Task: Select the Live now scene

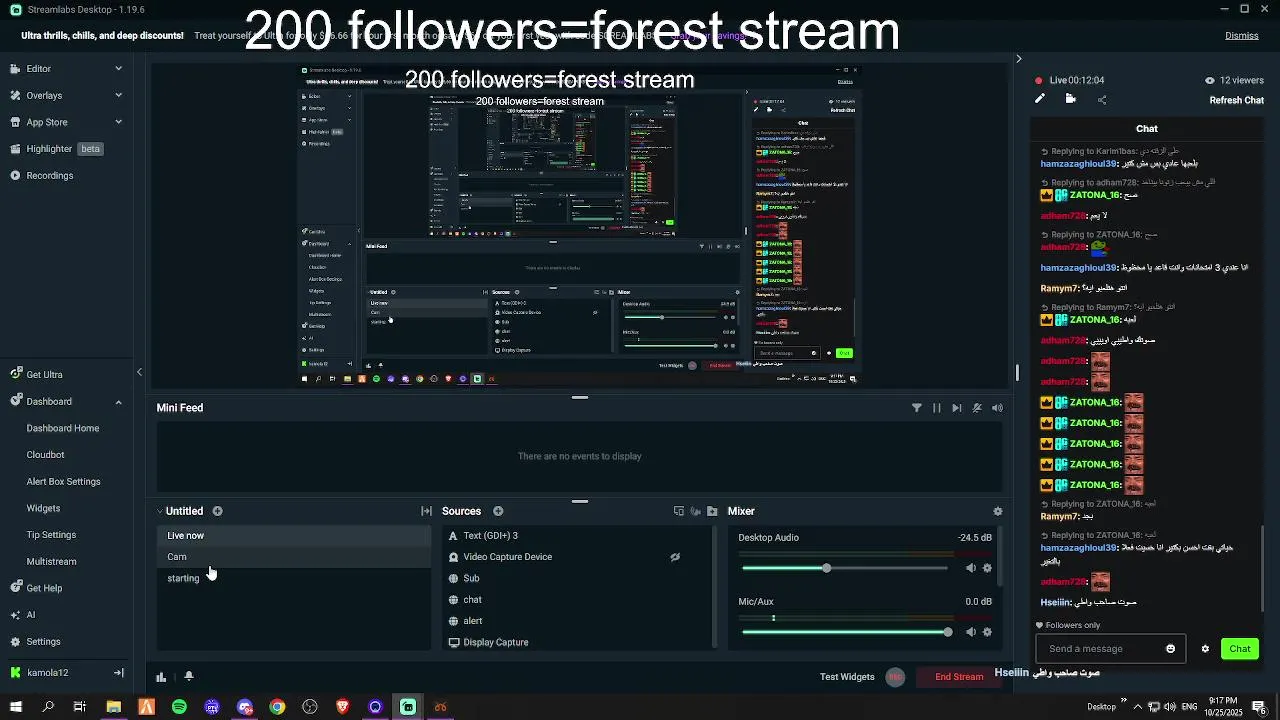Action: [295, 536]
